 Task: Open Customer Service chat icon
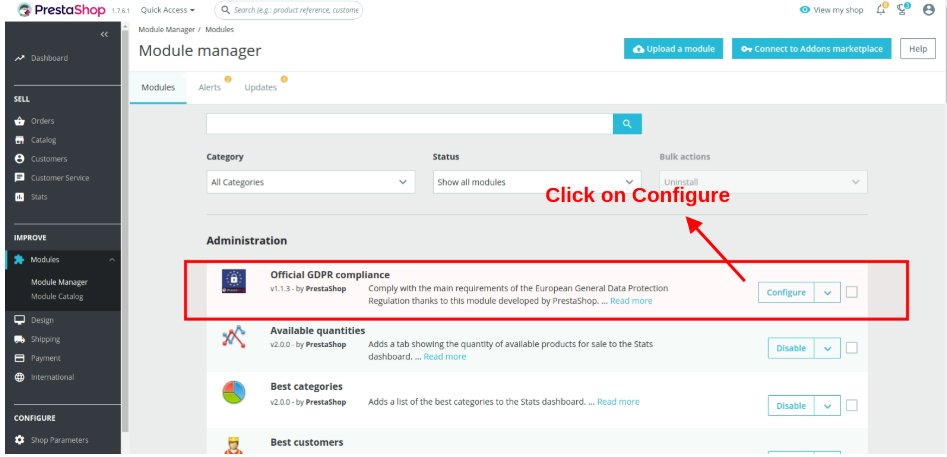(x=20, y=177)
